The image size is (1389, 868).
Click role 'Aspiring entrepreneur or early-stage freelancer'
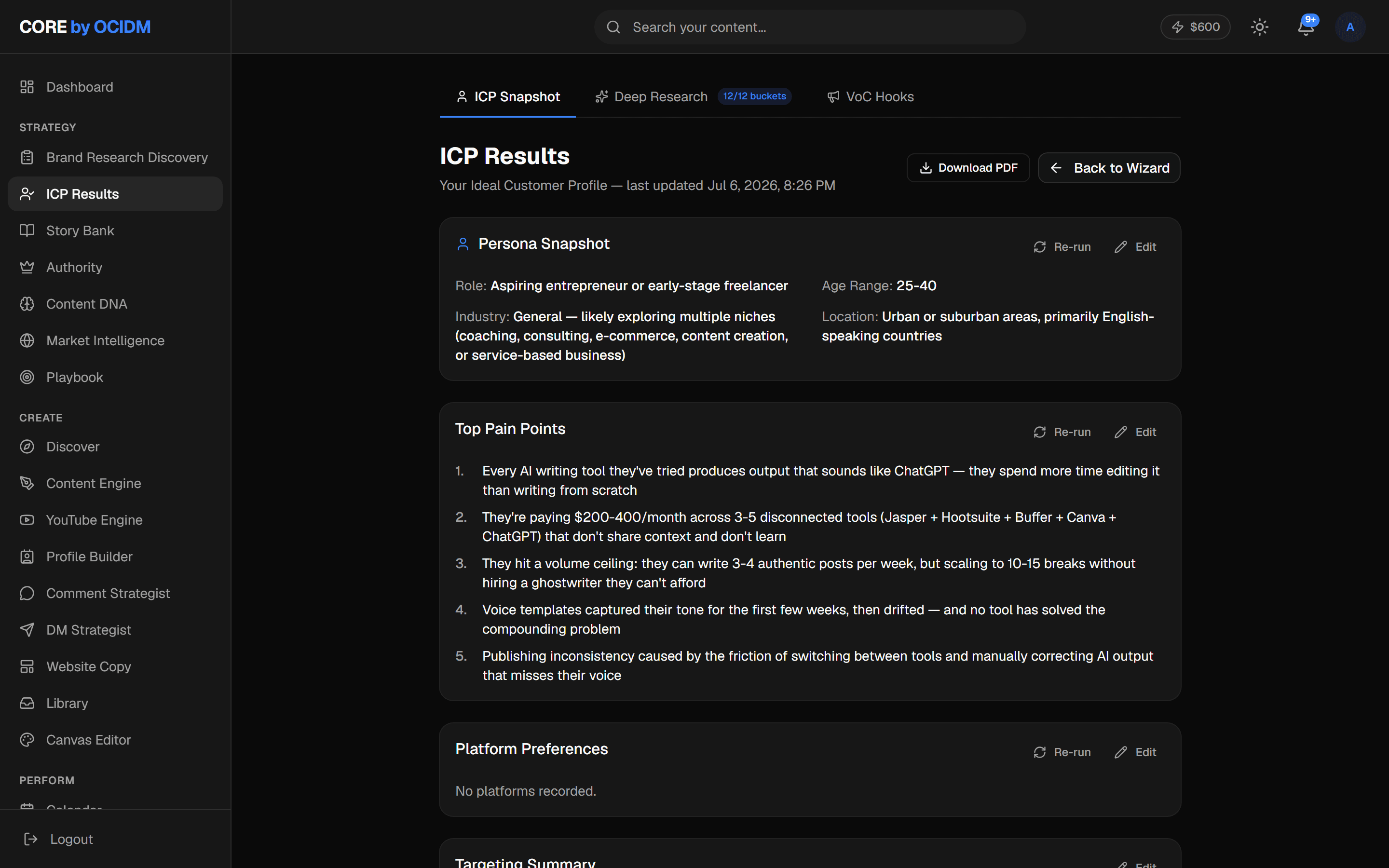tap(639, 286)
